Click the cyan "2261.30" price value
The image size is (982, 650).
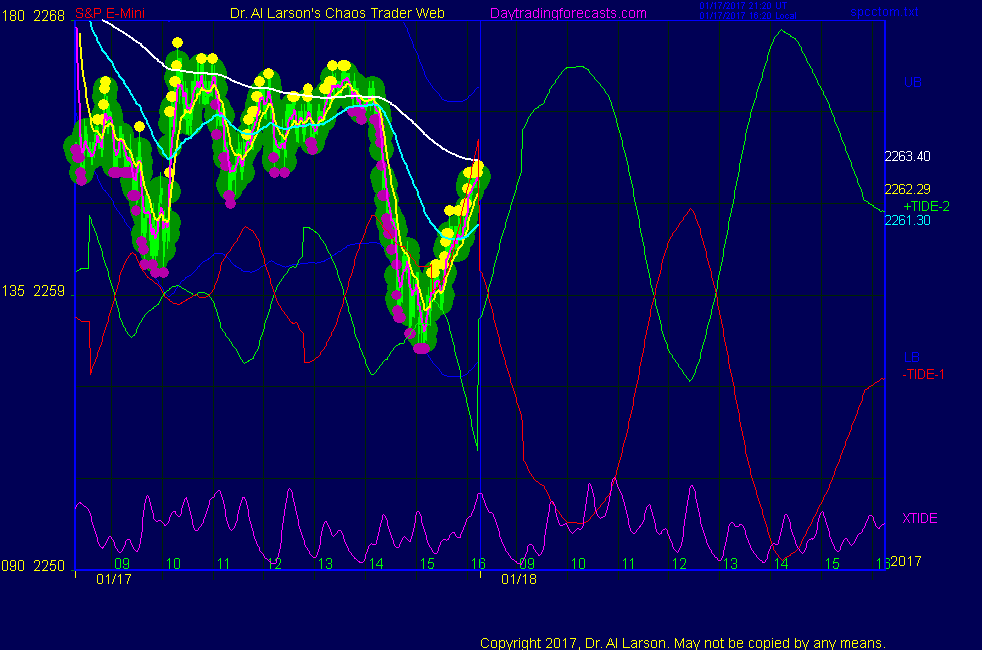907,220
